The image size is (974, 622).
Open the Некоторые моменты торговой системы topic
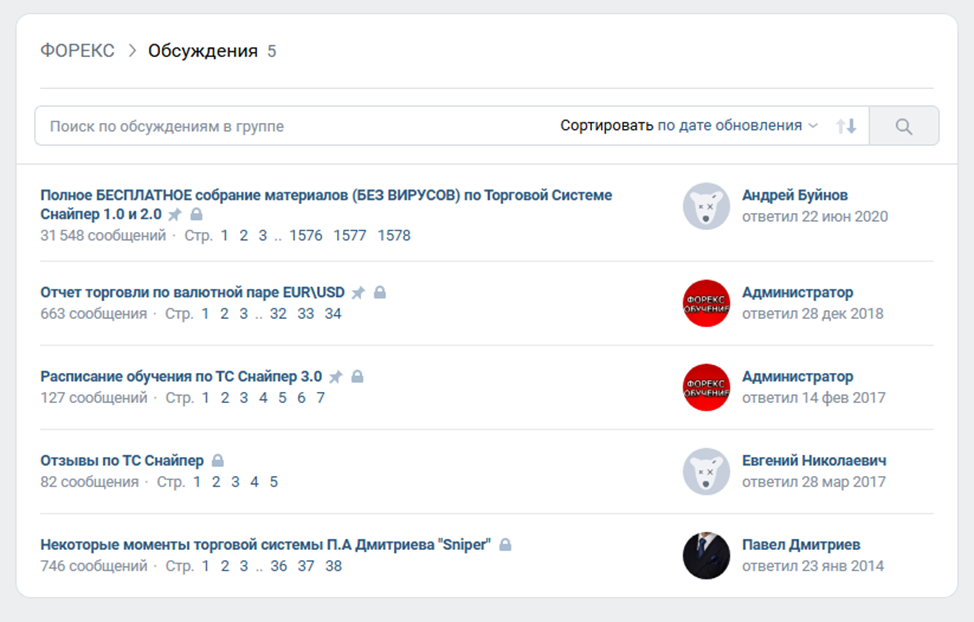[265, 545]
